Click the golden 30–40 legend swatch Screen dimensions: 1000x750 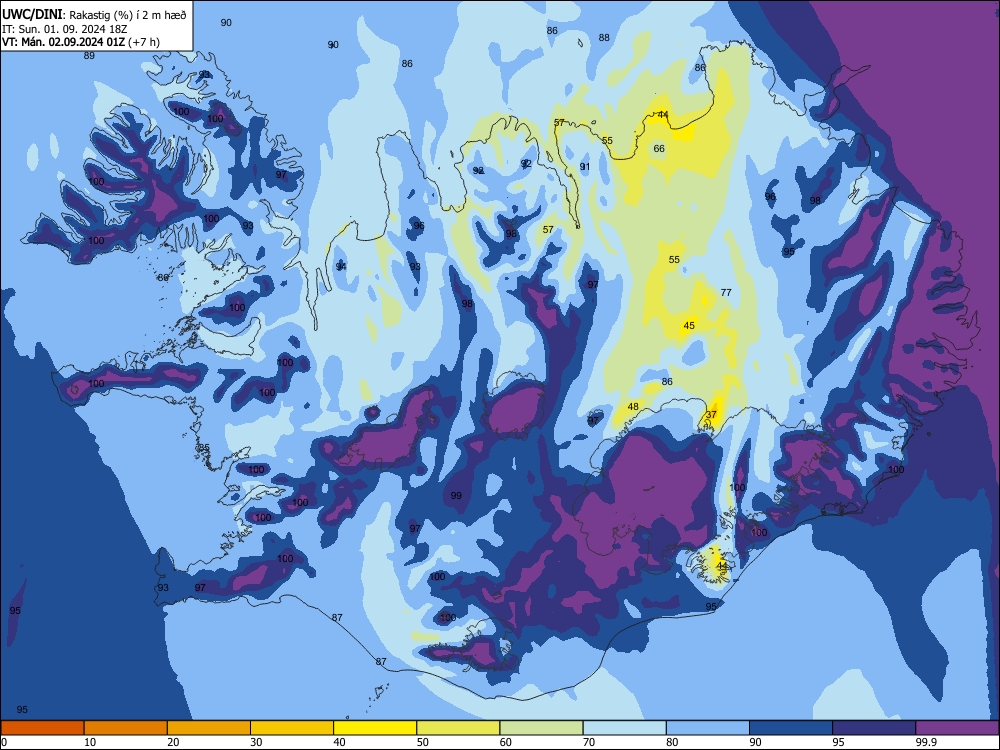click(x=292, y=728)
